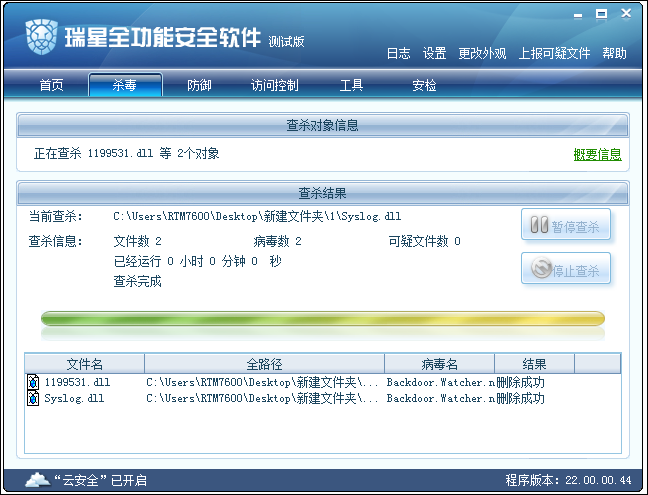
Task: Open the 日志 menu
Action: point(398,53)
